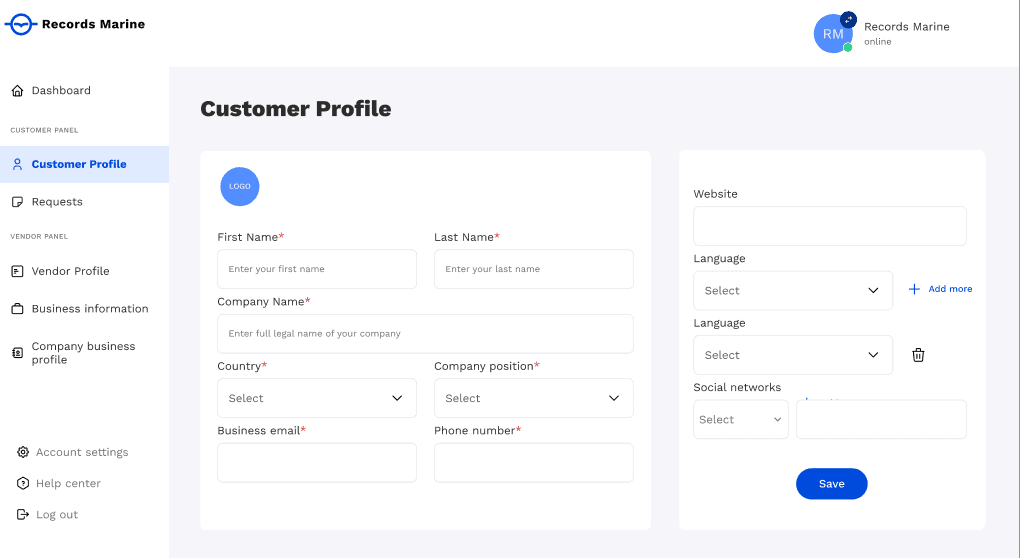
Task: Focus the First Name input field
Action: coord(316,269)
